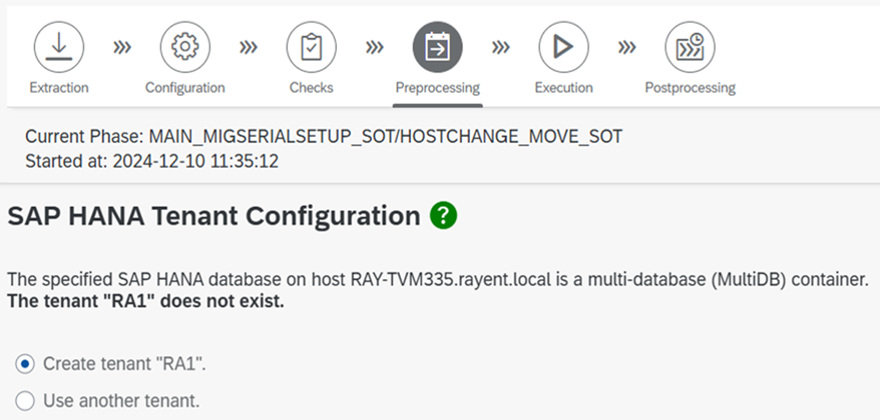This screenshot has width=880, height=420.
Task: Click the Postprocessing step label
Action: (x=689, y=88)
